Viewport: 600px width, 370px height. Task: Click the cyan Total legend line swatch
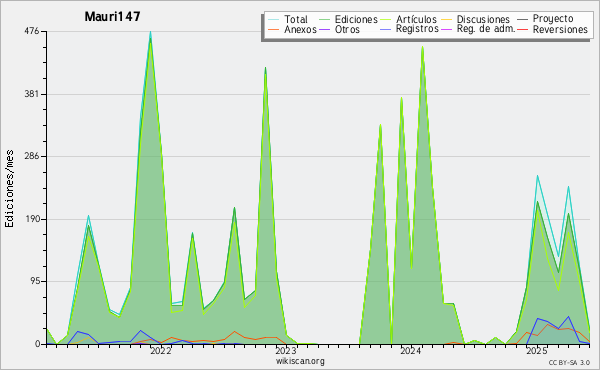274,19
